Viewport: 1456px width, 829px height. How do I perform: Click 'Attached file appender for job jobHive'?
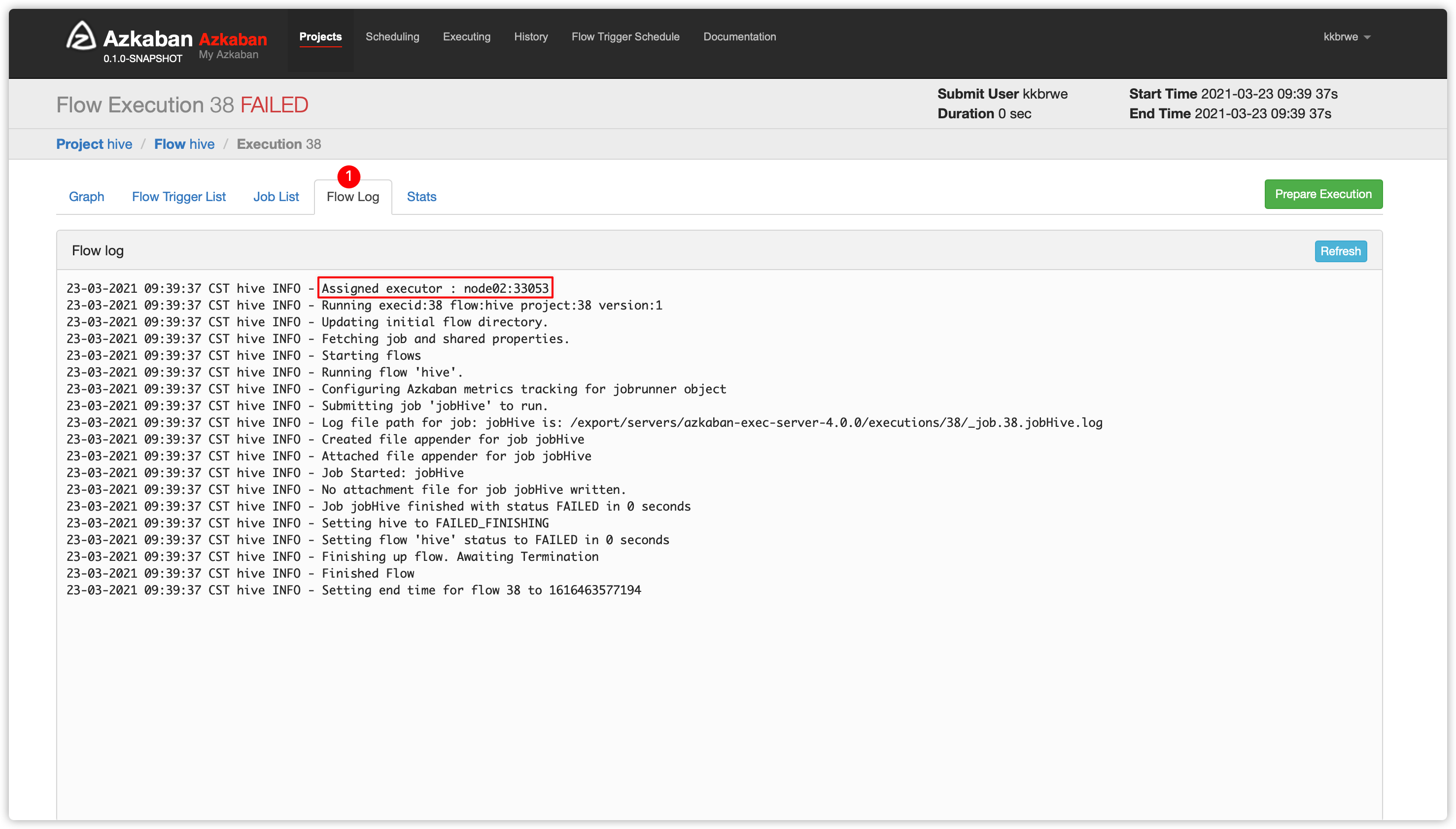click(x=329, y=456)
